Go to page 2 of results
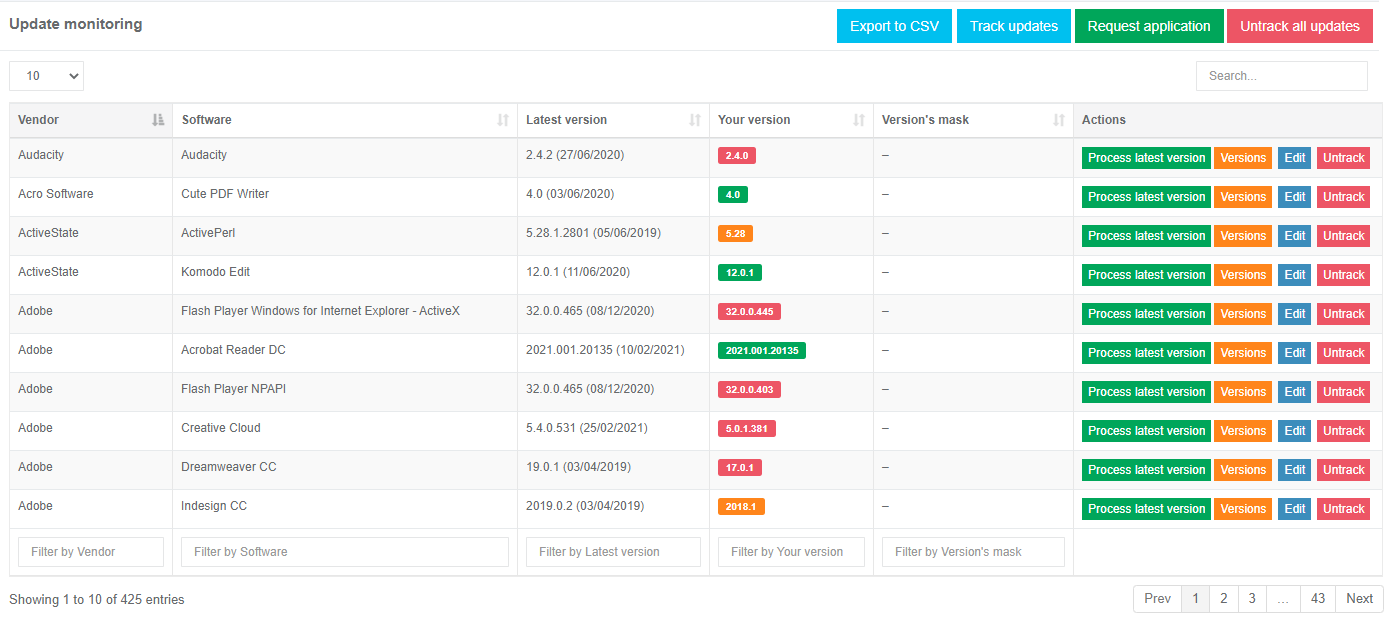 pos(1223,599)
